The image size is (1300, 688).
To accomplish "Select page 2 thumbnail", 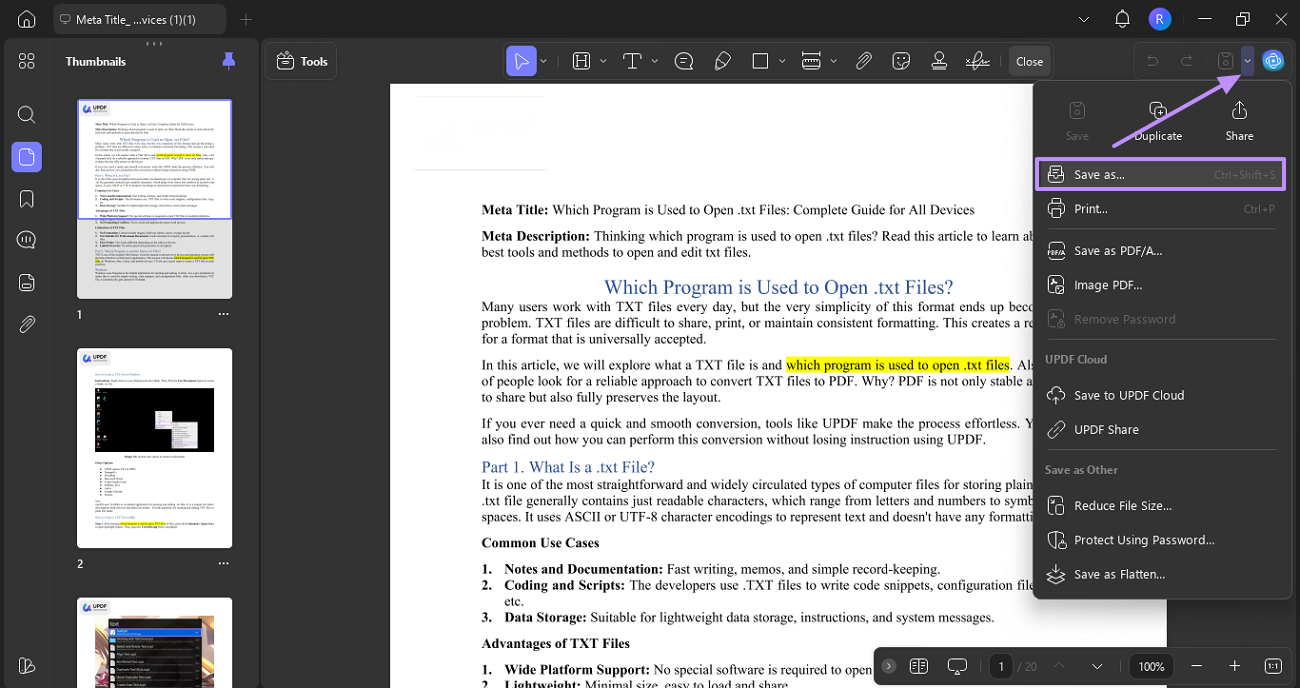I will pos(155,448).
